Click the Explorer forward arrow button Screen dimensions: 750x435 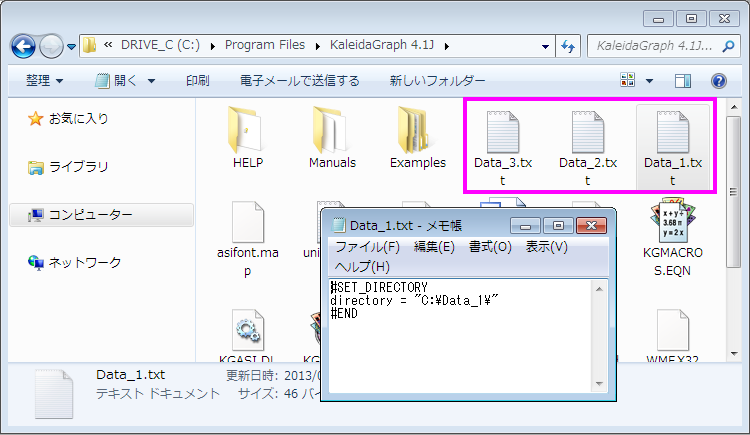(x=51, y=46)
